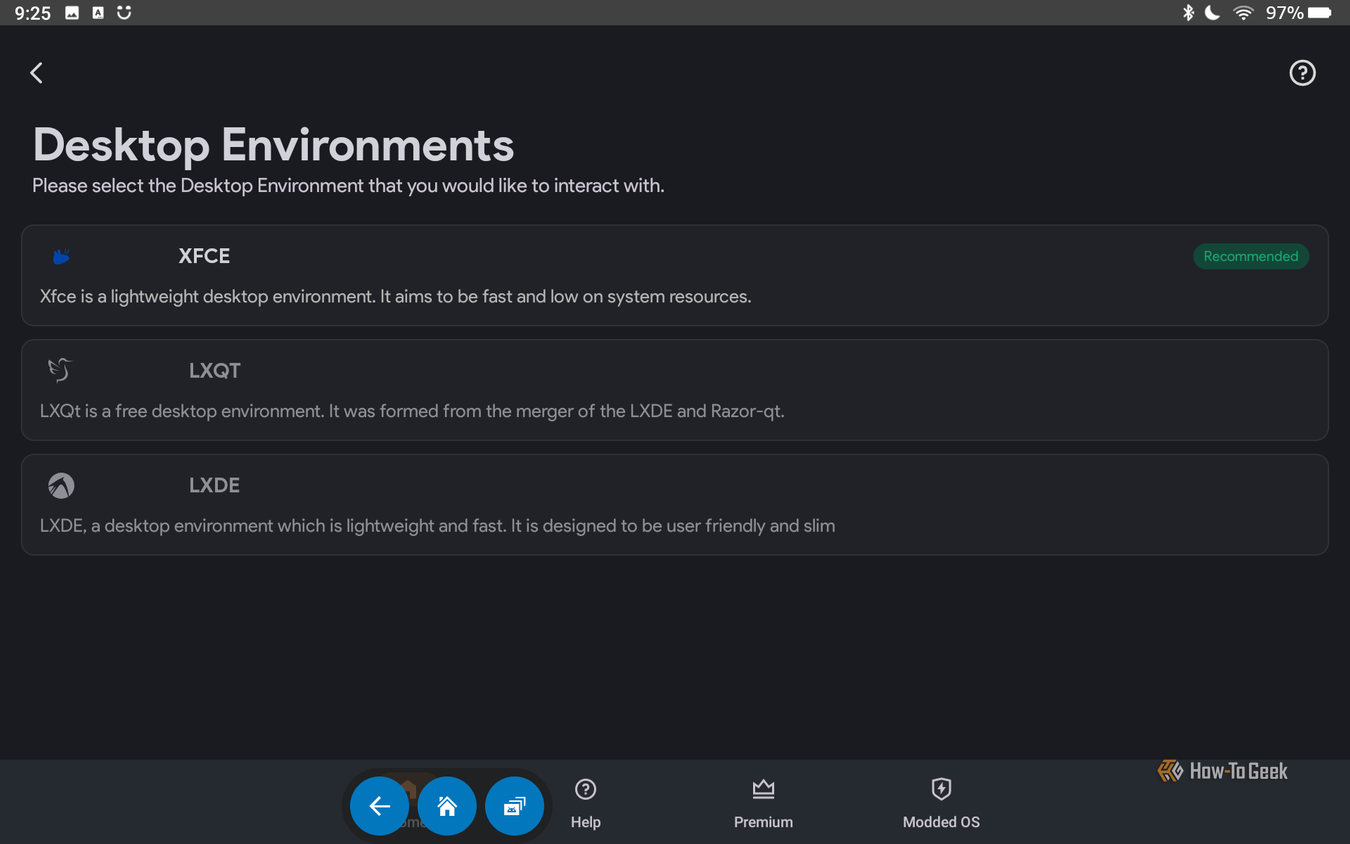Select the XFCE mouse logo icon
The image size is (1350, 844).
tap(61, 257)
